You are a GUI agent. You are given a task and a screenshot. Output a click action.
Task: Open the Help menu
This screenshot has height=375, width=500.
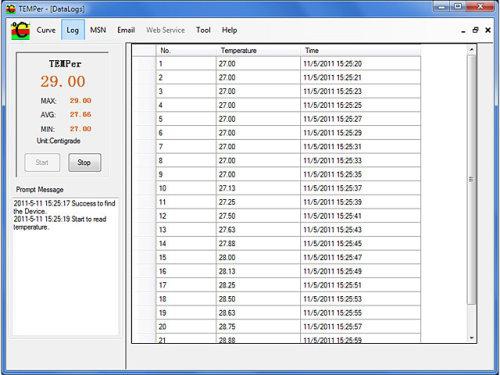point(229,30)
